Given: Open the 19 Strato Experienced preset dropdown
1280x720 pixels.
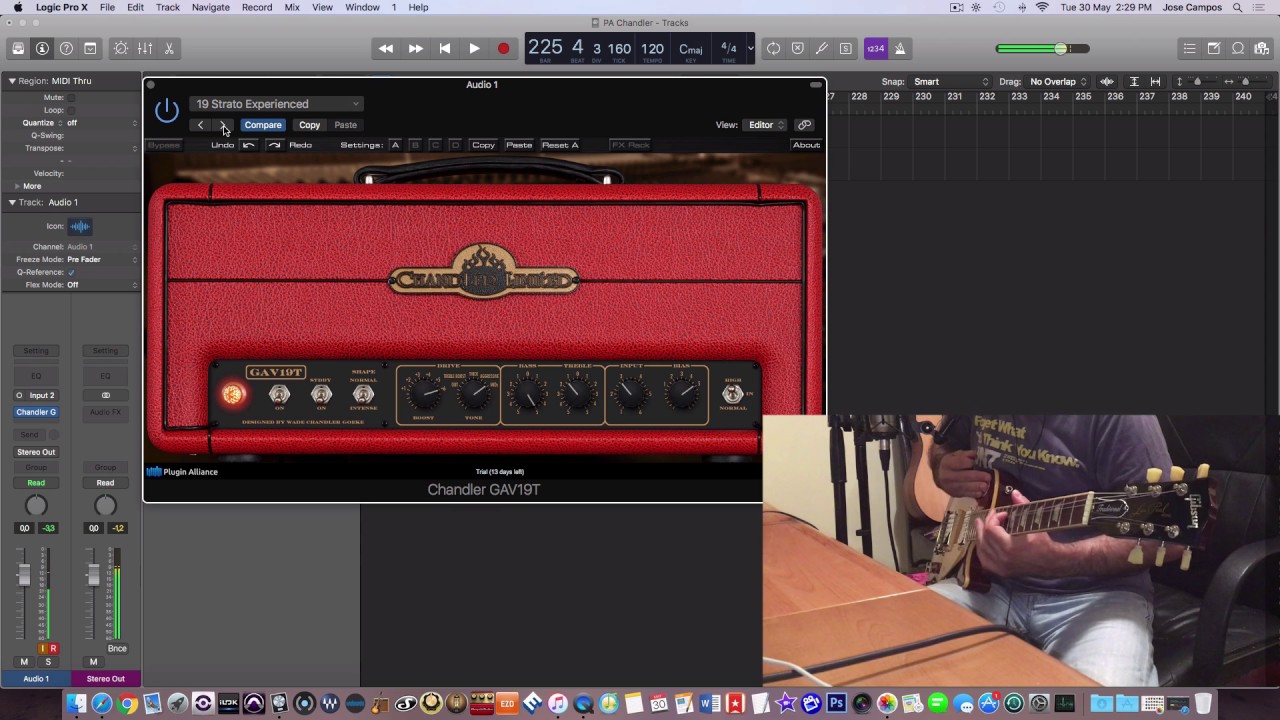Looking at the screenshot, I should 276,104.
